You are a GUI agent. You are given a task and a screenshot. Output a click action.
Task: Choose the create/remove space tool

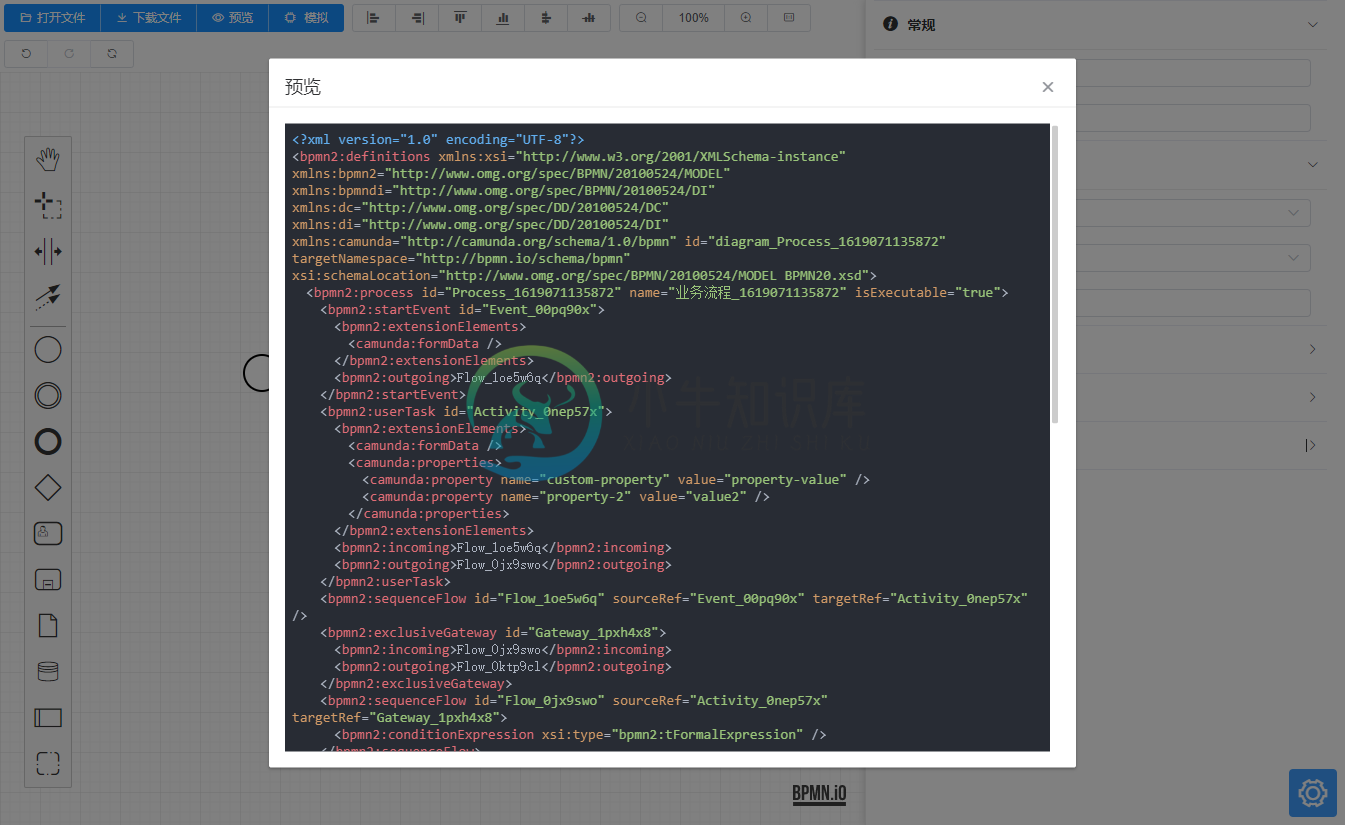click(x=48, y=252)
